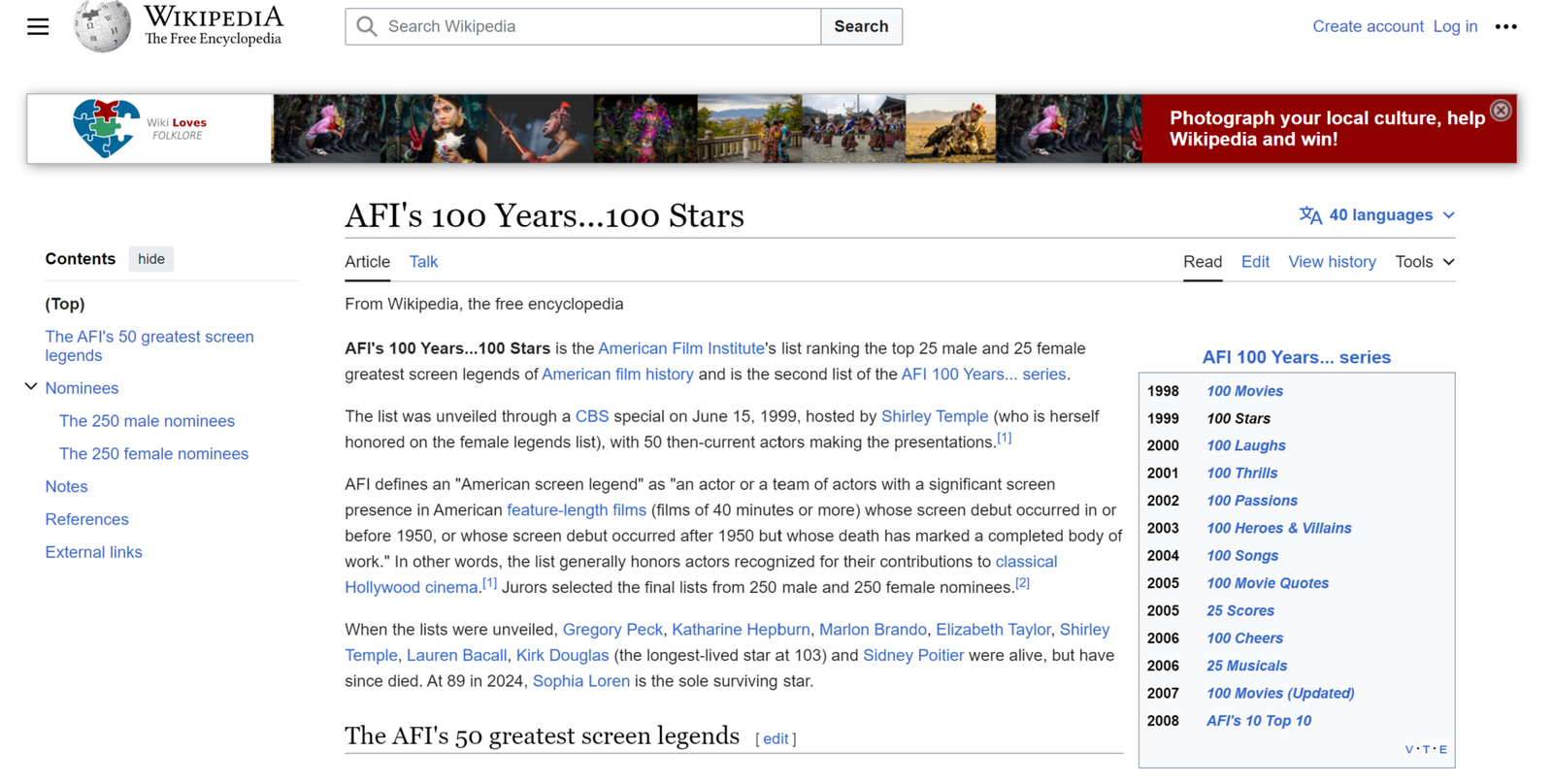The height and width of the screenshot is (784, 1553).
Task: Edit the 50 greatest screen legends section
Action: click(776, 739)
